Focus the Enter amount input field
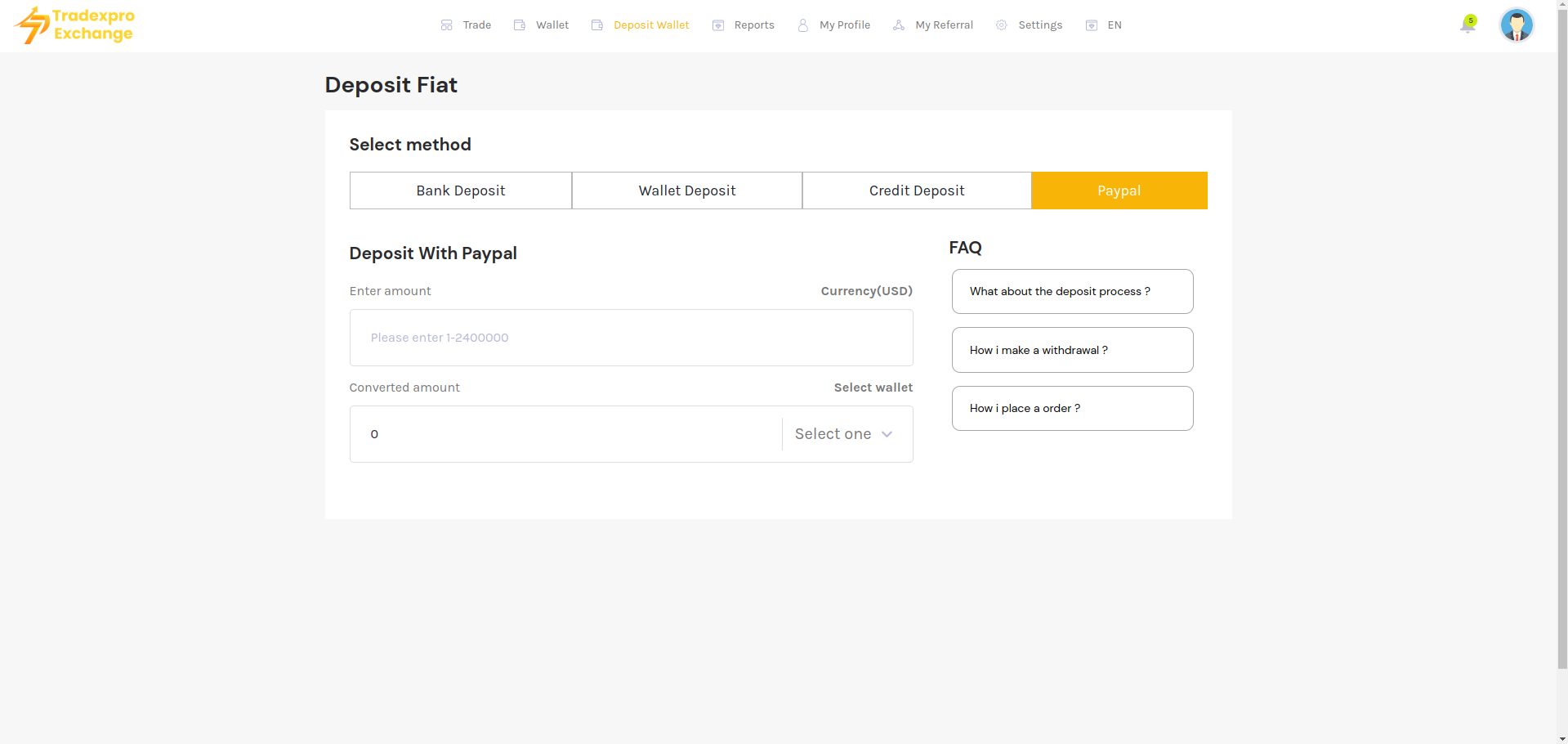 (x=631, y=338)
